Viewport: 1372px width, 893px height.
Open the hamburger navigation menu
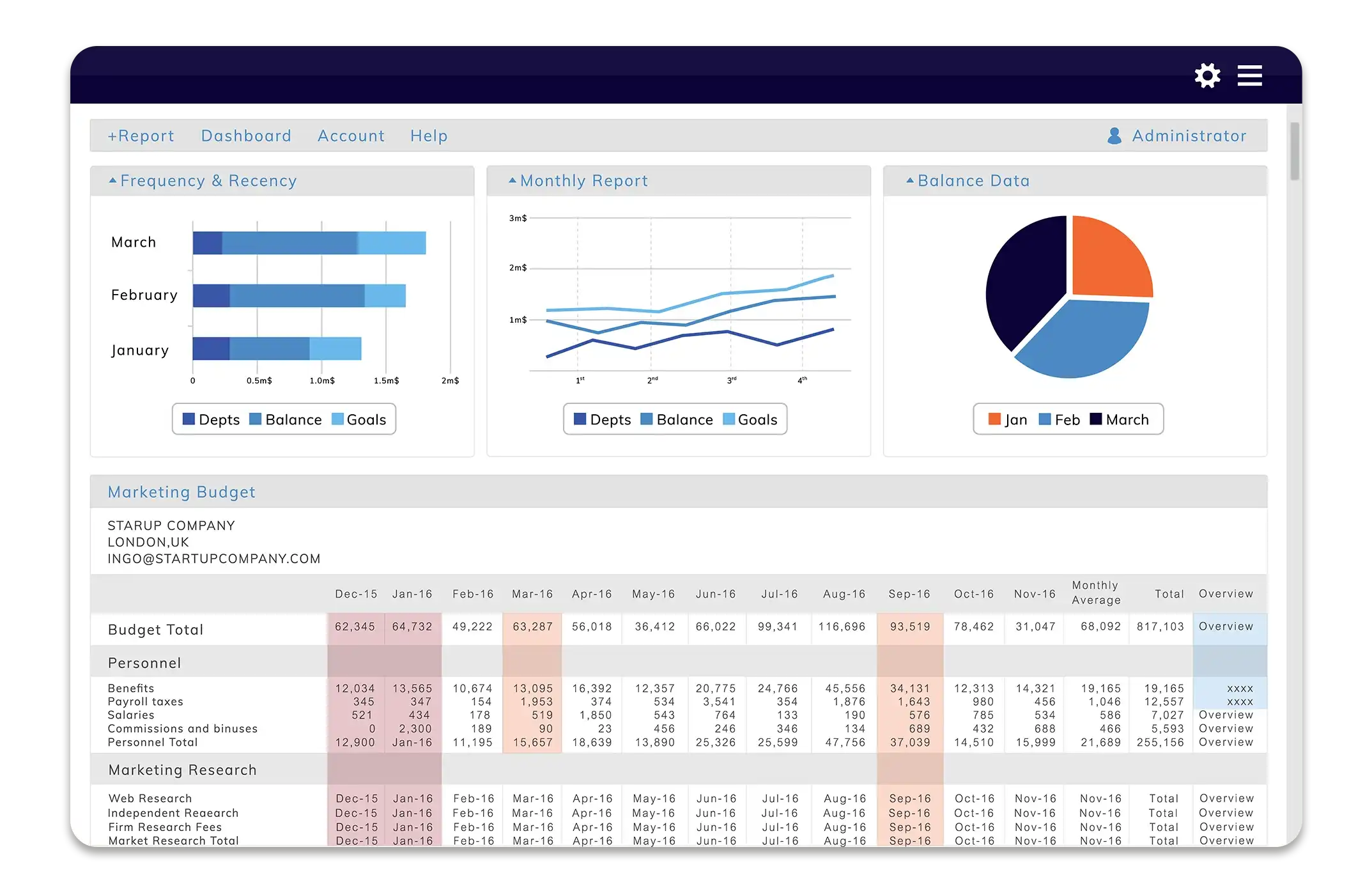[x=1249, y=75]
